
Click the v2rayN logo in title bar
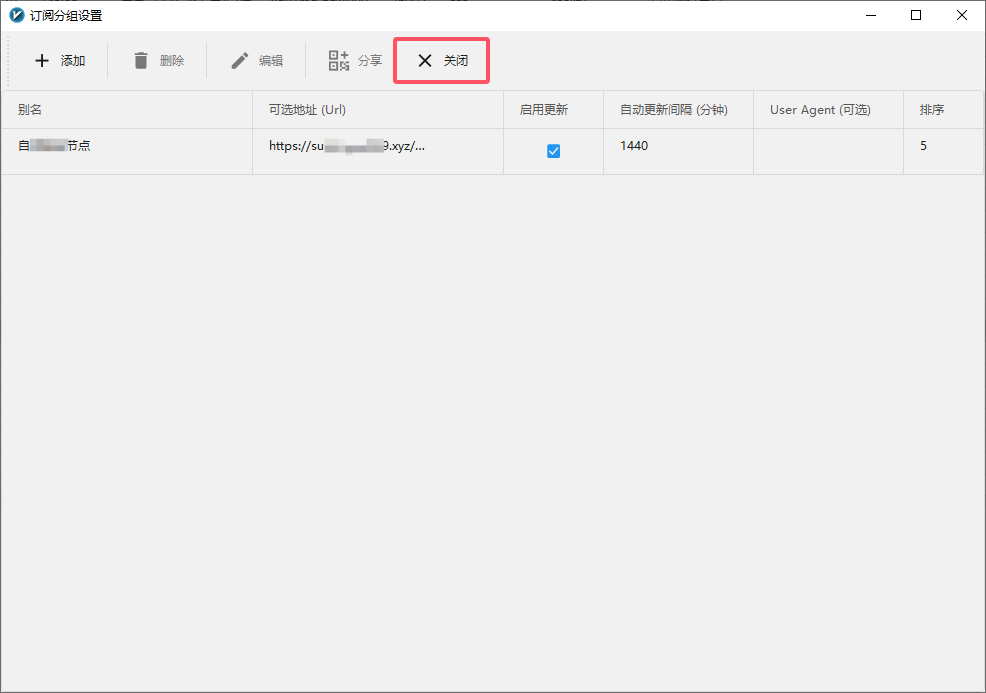[17, 15]
